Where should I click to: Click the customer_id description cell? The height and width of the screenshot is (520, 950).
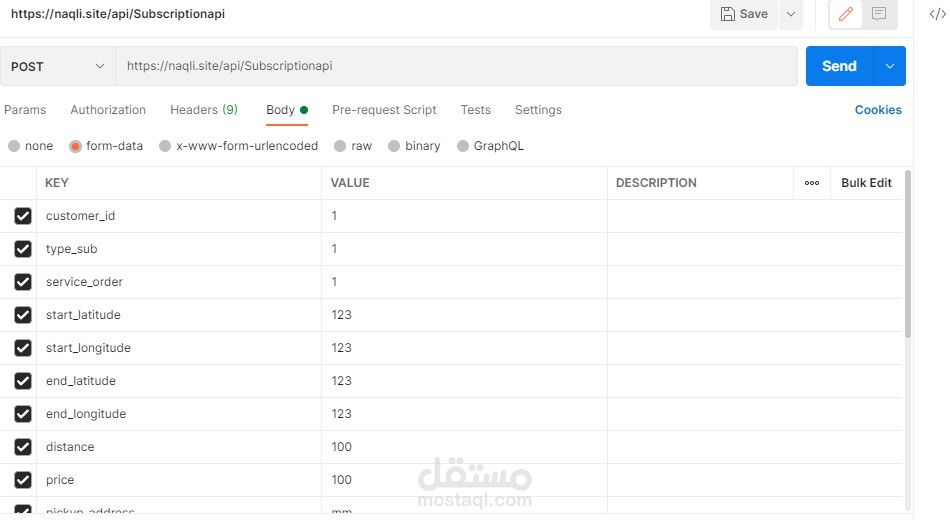pyautogui.click(x=754, y=216)
